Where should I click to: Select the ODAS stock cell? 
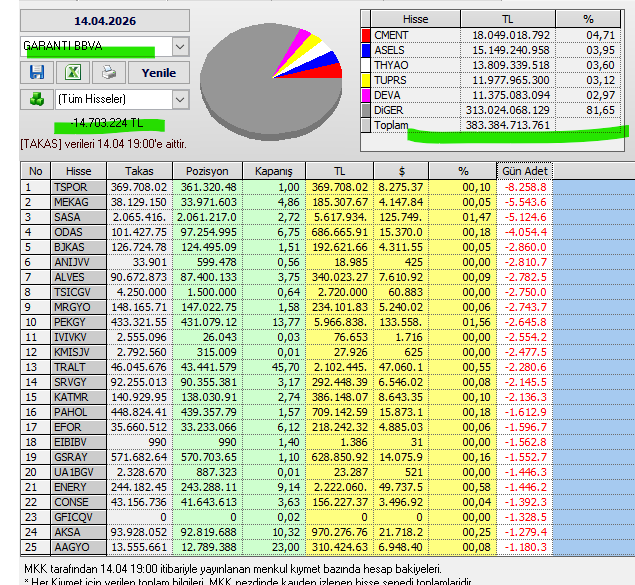[79, 232]
